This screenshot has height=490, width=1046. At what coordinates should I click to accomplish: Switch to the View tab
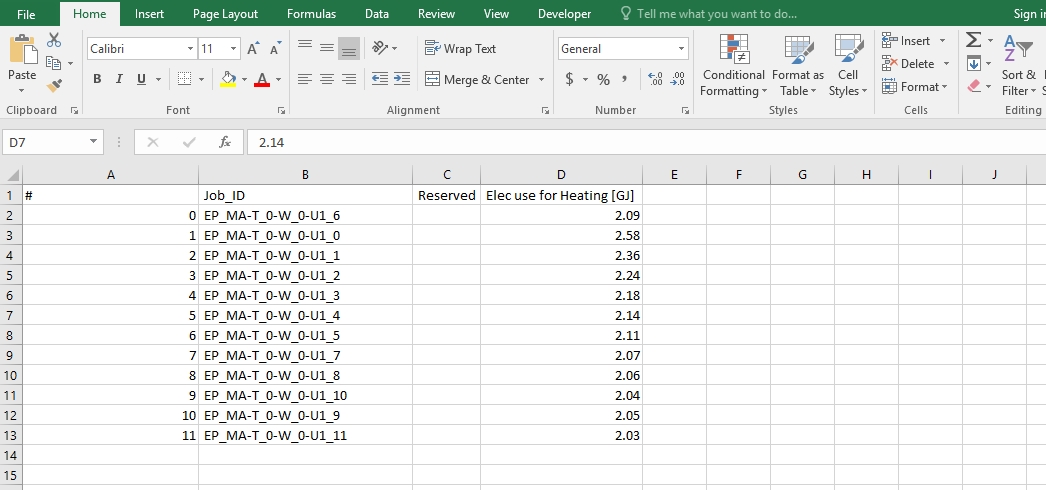[x=496, y=14]
